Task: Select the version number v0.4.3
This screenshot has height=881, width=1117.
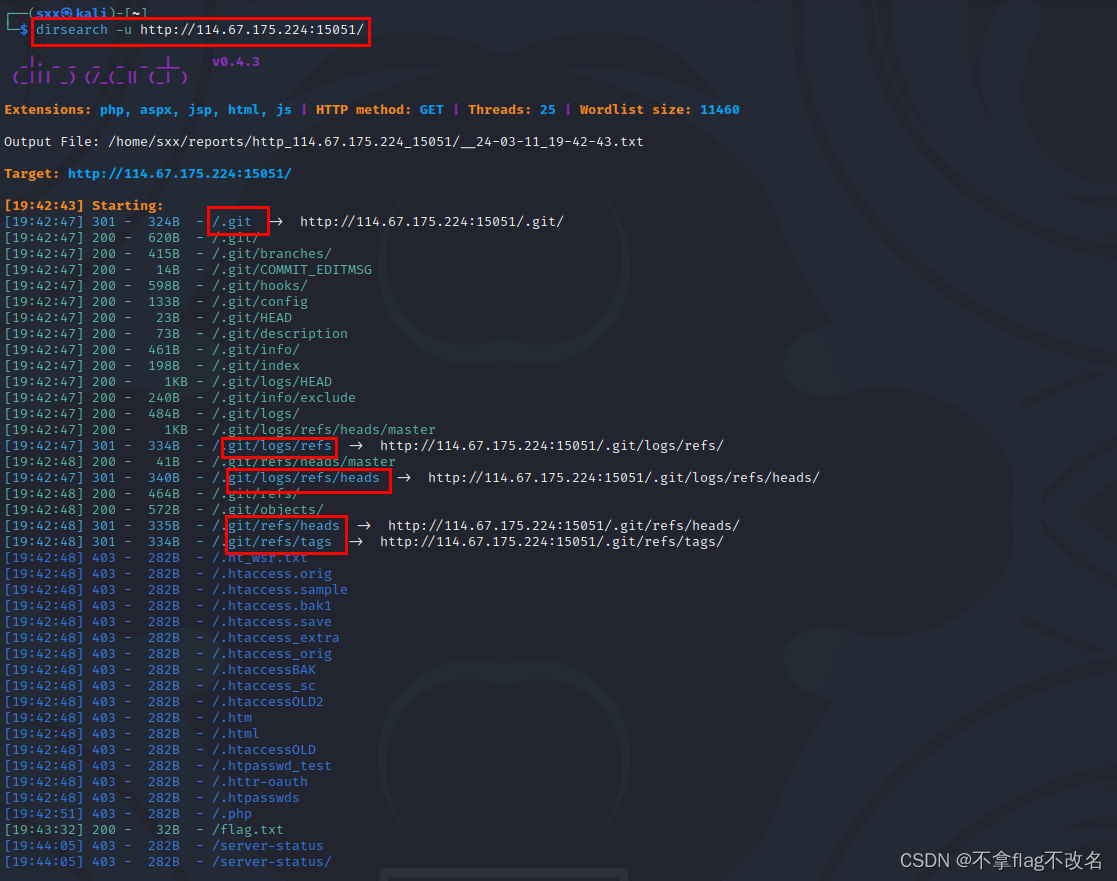Action: [236, 62]
